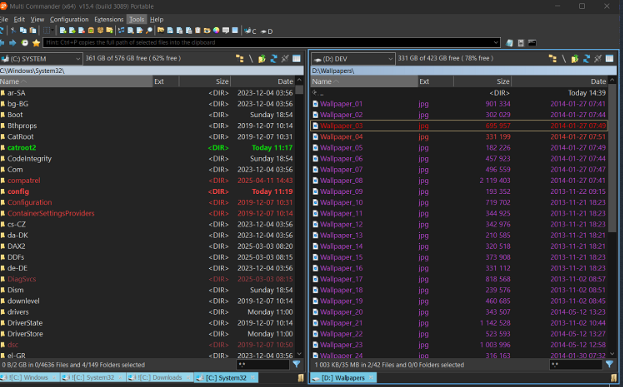Sort left panel by Name column header

click(76, 81)
